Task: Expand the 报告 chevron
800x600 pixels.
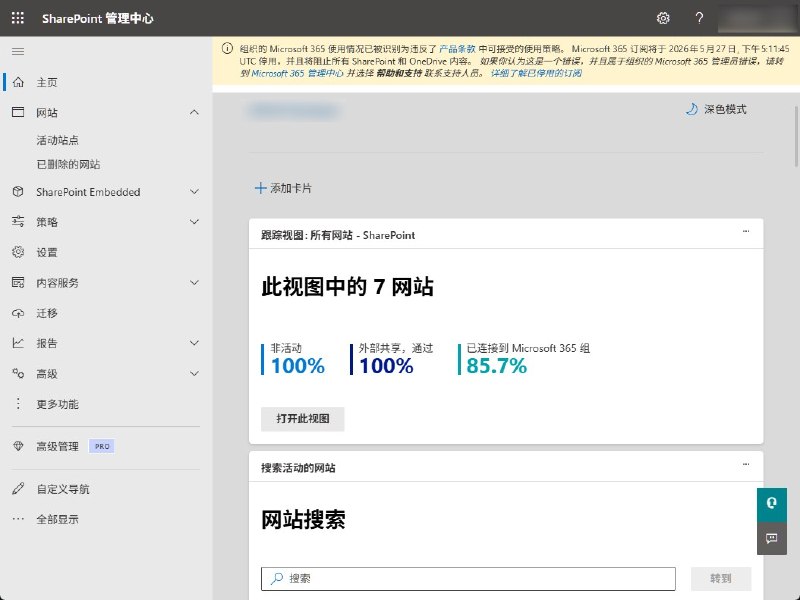Action: coord(194,343)
